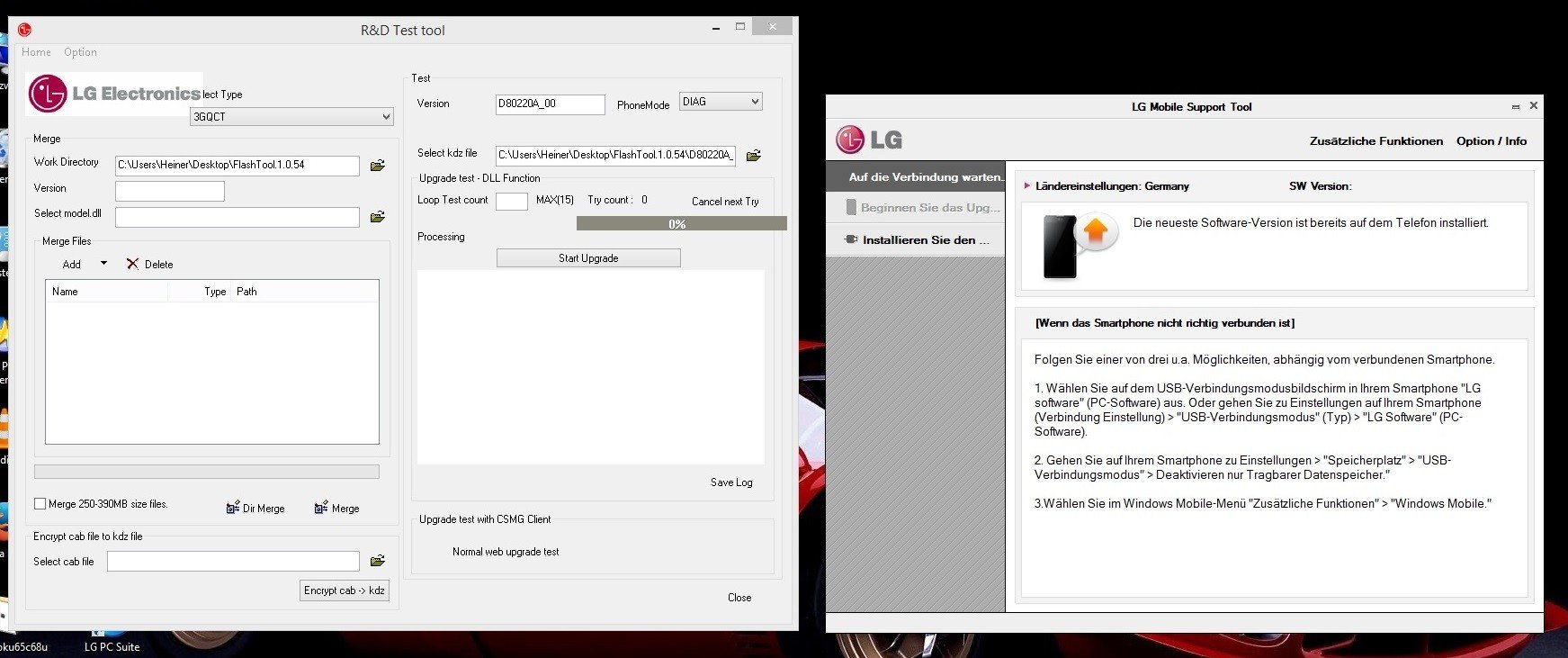Open Zusätzliche Funktionen menu
The width and height of the screenshot is (1568, 658).
(x=1375, y=141)
